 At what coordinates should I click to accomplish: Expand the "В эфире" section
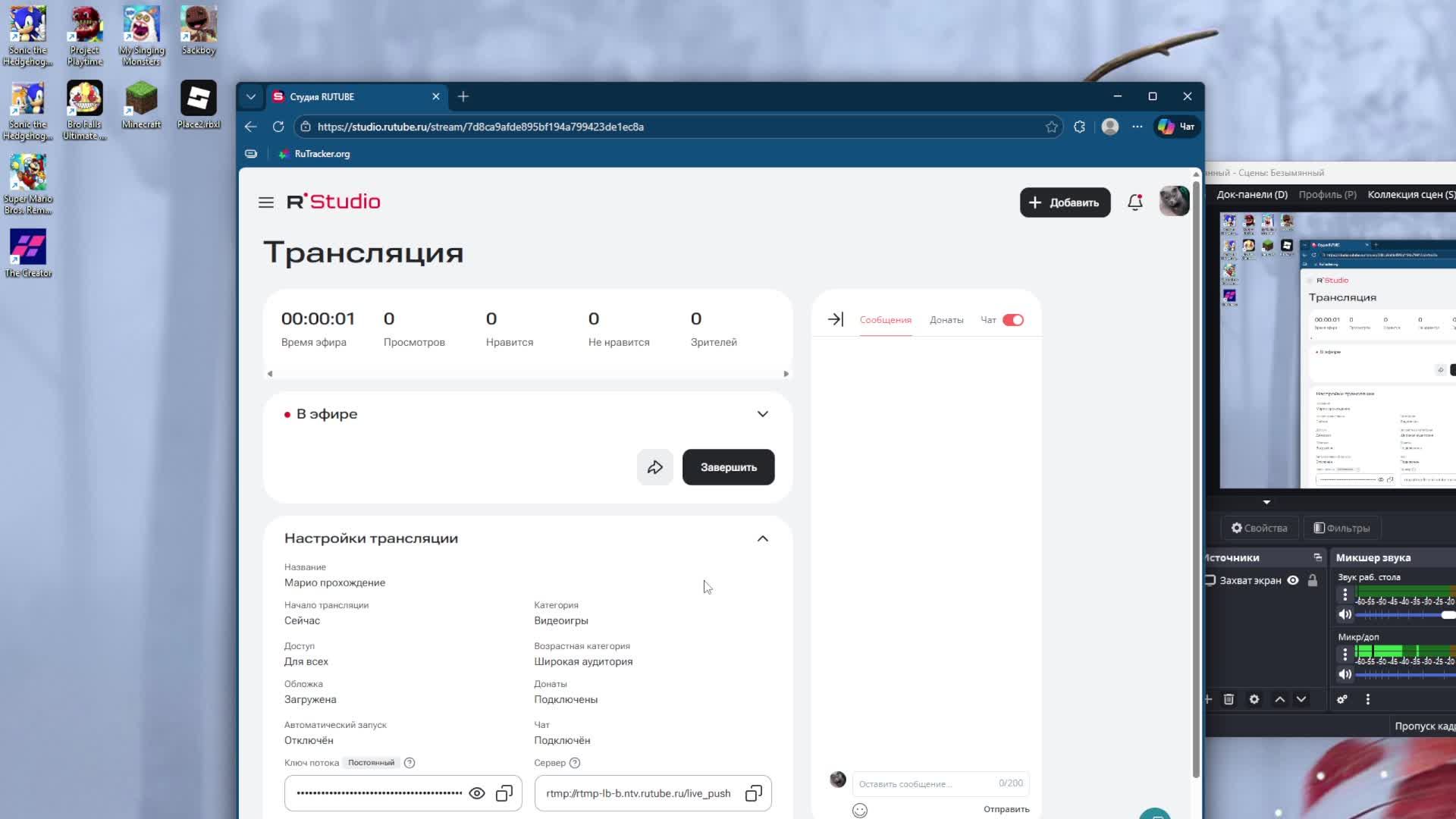pos(762,414)
